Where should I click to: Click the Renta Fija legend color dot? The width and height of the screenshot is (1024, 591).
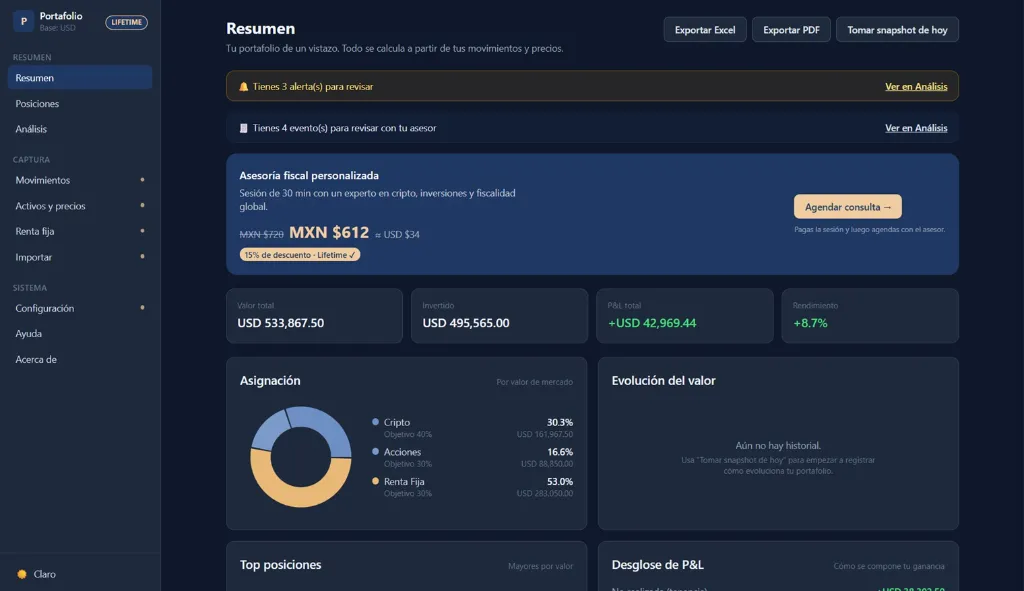click(x=375, y=481)
